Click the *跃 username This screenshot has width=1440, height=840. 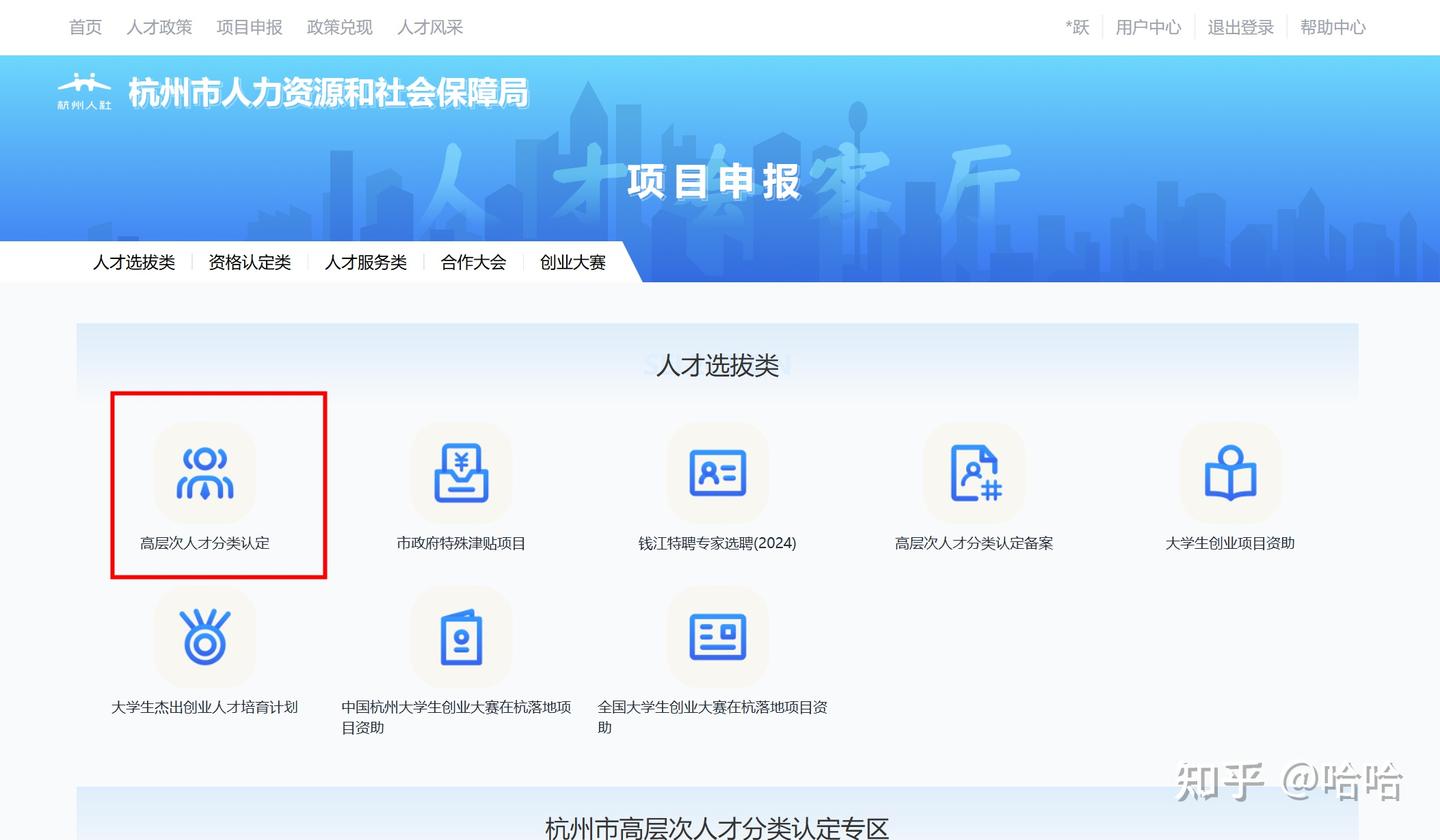tap(1077, 27)
